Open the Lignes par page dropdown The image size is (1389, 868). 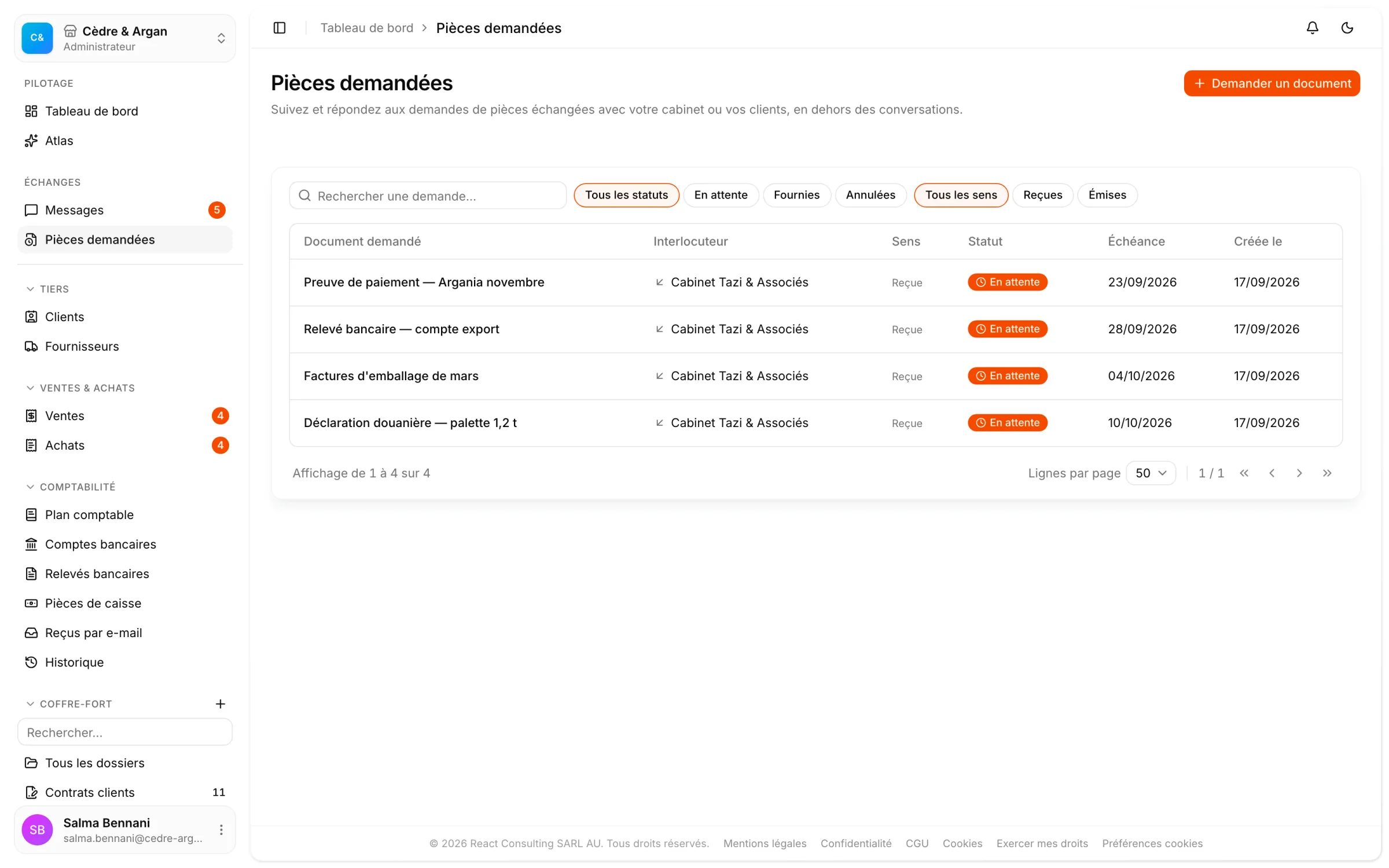[x=1151, y=473]
